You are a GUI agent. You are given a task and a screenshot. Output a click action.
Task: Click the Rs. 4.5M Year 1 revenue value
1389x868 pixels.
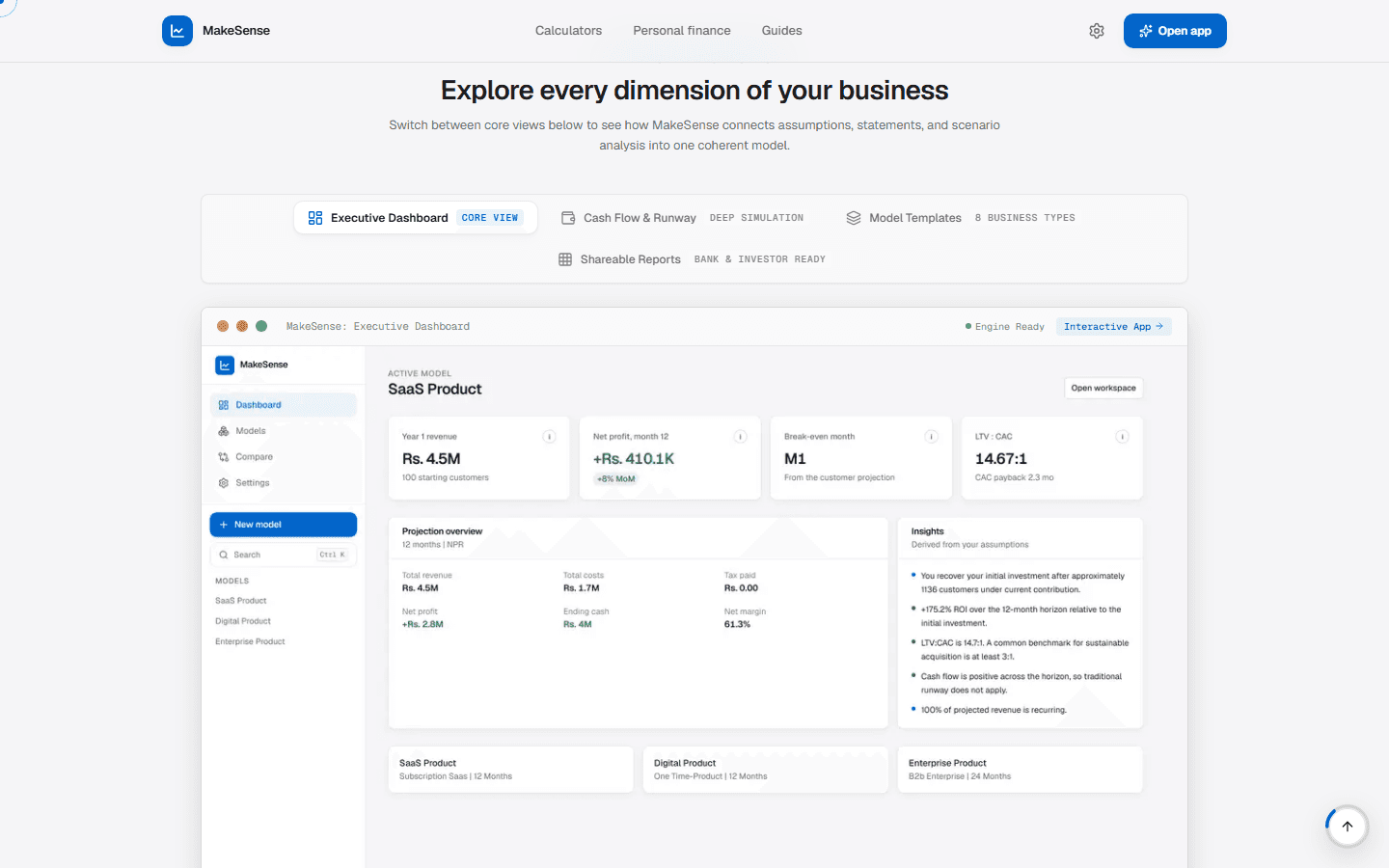click(x=431, y=459)
